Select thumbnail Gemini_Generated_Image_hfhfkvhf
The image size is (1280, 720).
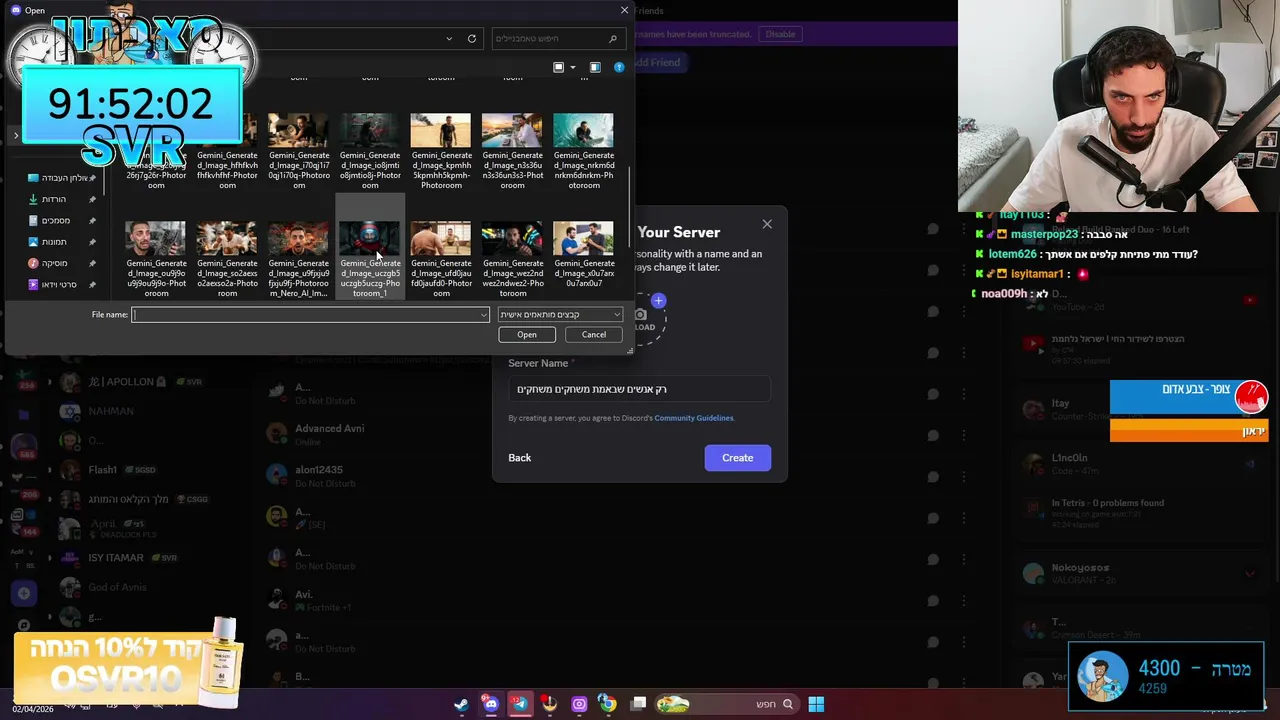pyautogui.click(x=227, y=151)
